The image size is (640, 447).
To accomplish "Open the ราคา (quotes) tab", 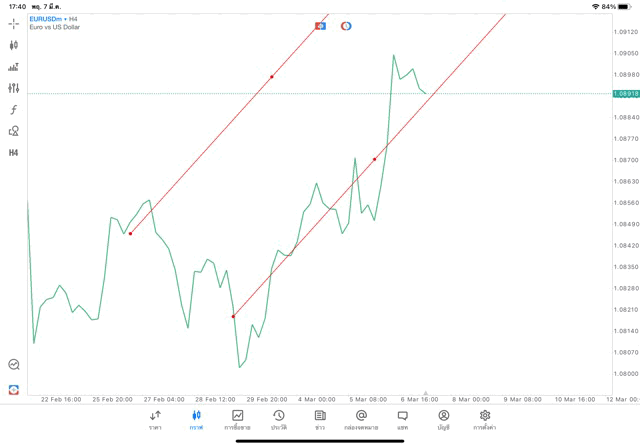I will click(155, 419).
